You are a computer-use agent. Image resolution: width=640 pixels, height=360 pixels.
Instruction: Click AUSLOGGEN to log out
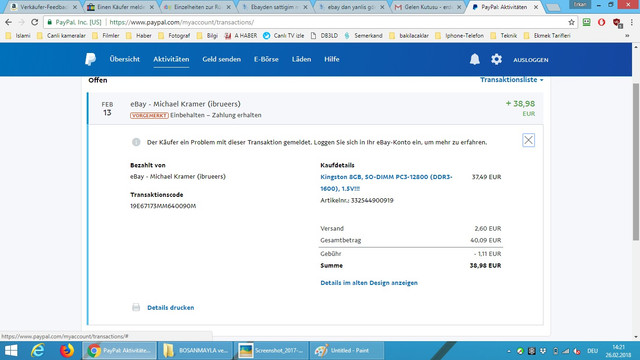531,60
